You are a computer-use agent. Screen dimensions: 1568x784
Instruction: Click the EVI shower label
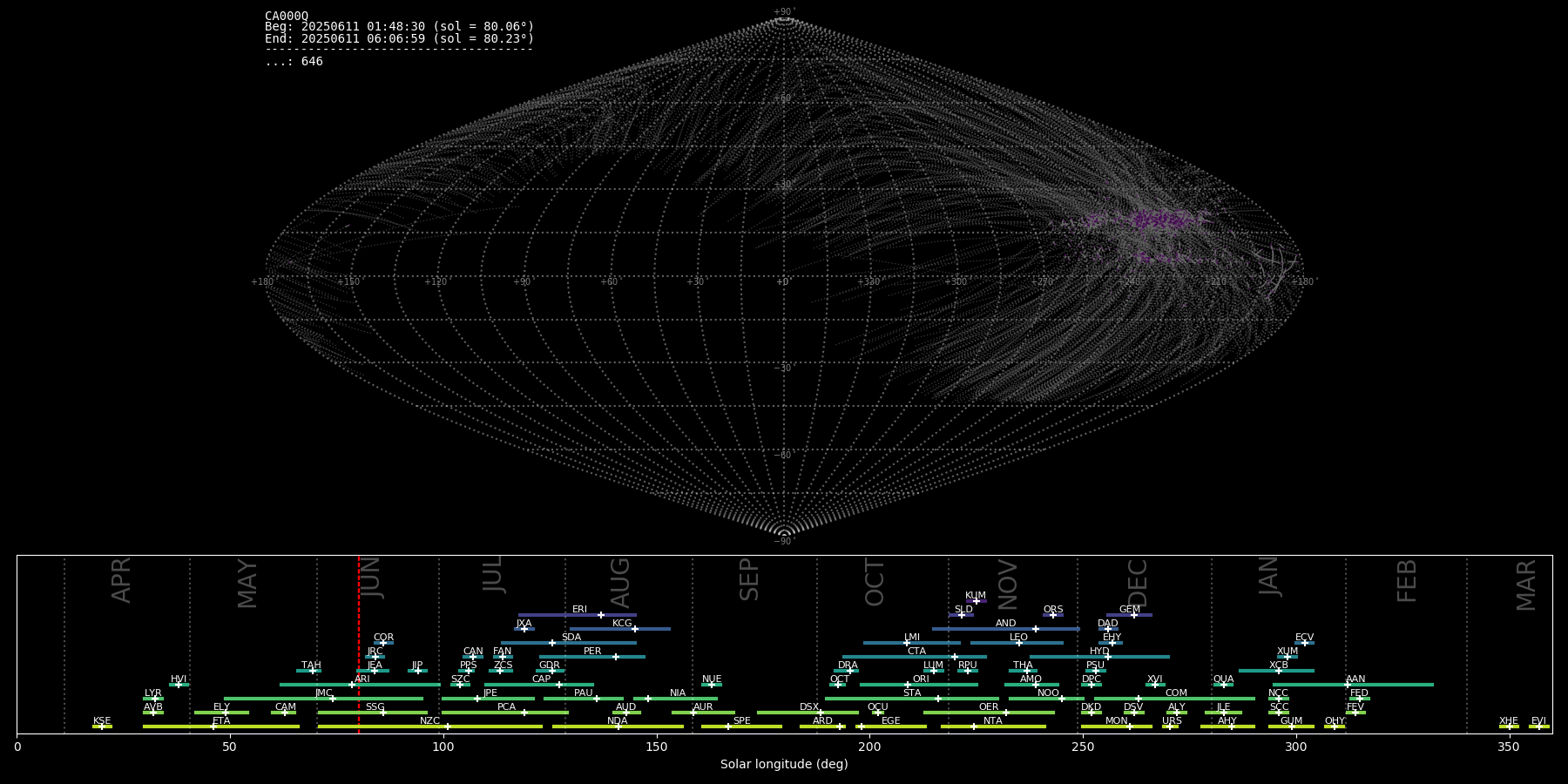pyautogui.click(x=1538, y=721)
